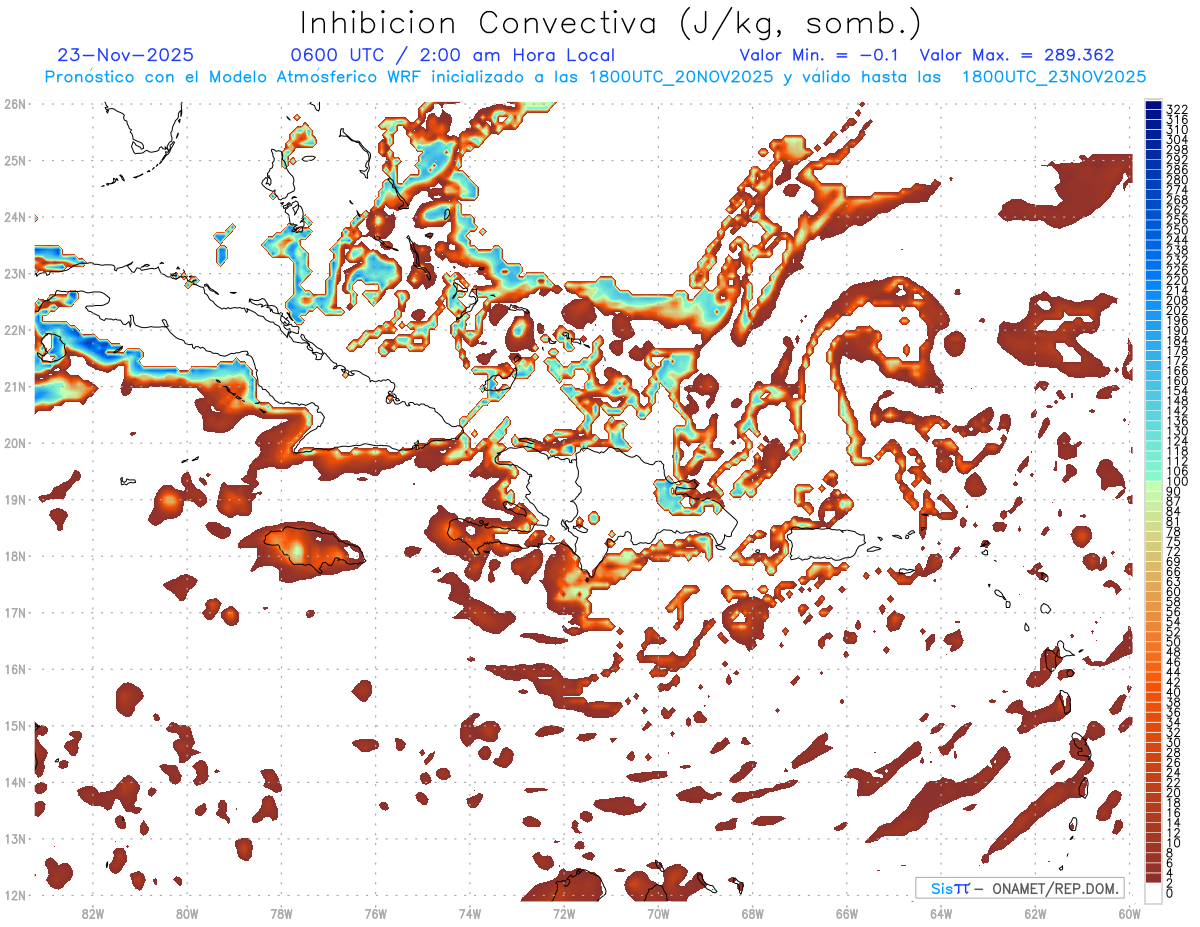Click the WRF forecast initialization description line
Image resolution: width=1200 pixels, height=927 pixels.
point(595,77)
